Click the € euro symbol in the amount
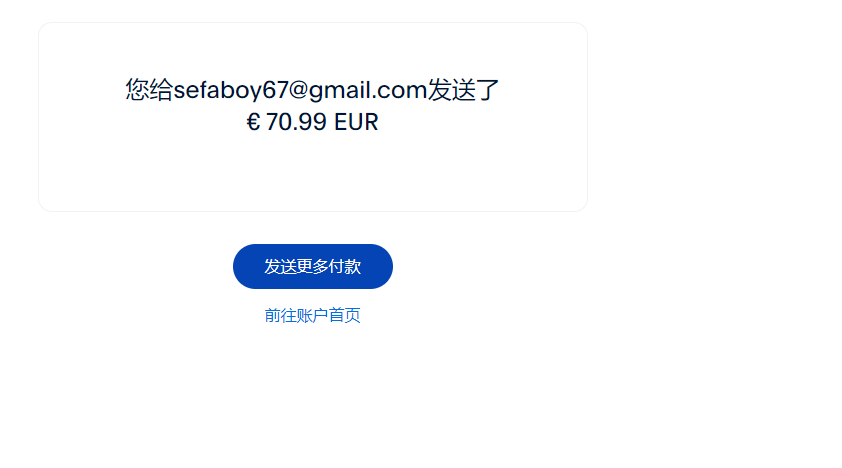The image size is (842, 468). (x=253, y=122)
